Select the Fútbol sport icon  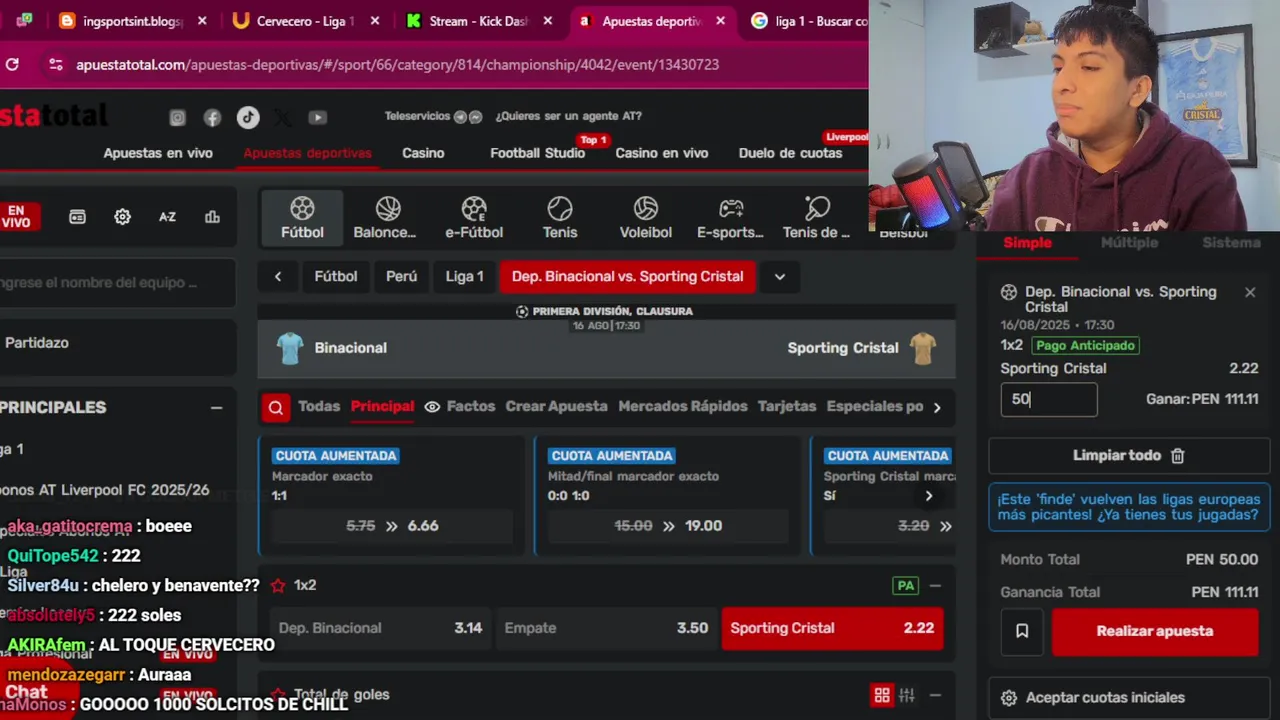click(302, 217)
